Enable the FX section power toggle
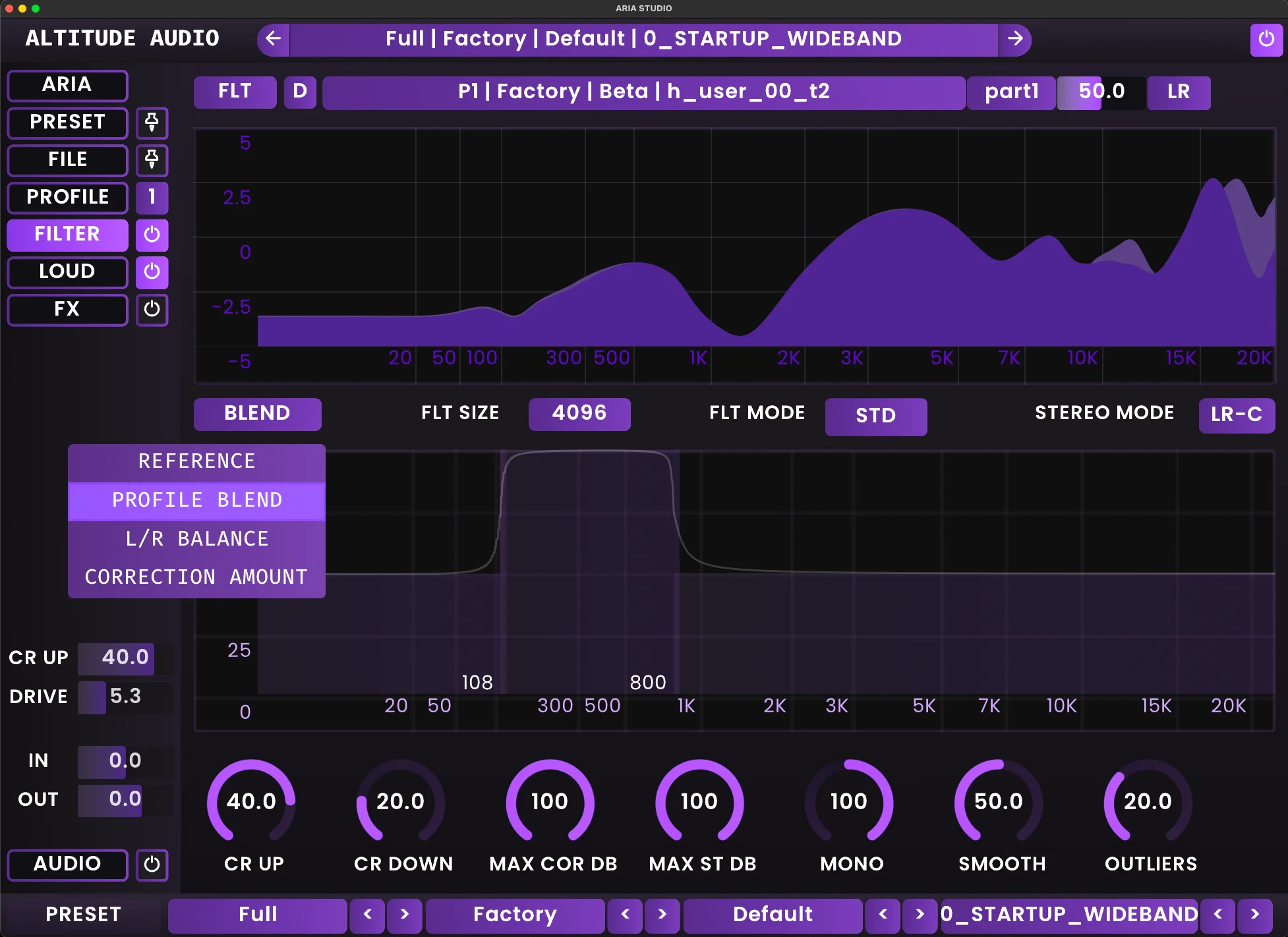Image resolution: width=1288 pixels, height=937 pixels. click(x=152, y=310)
